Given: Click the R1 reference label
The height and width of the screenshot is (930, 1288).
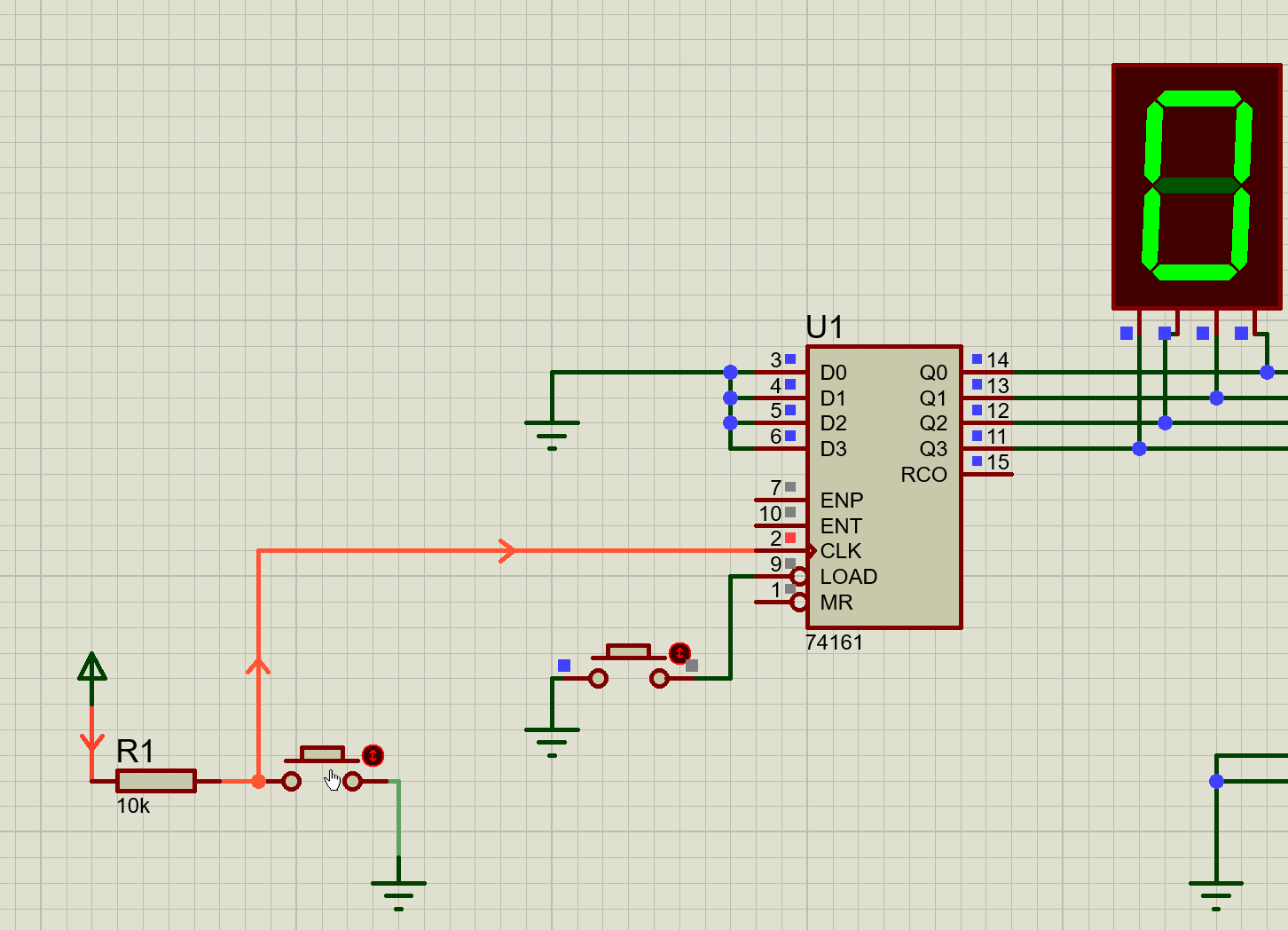Looking at the screenshot, I should (x=135, y=751).
